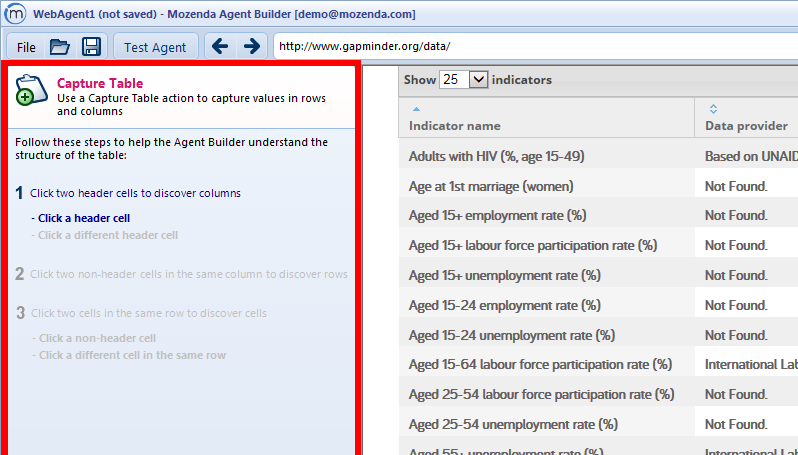Select the Data provider header cell
The image size is (798, 455).
click(745, 125)
